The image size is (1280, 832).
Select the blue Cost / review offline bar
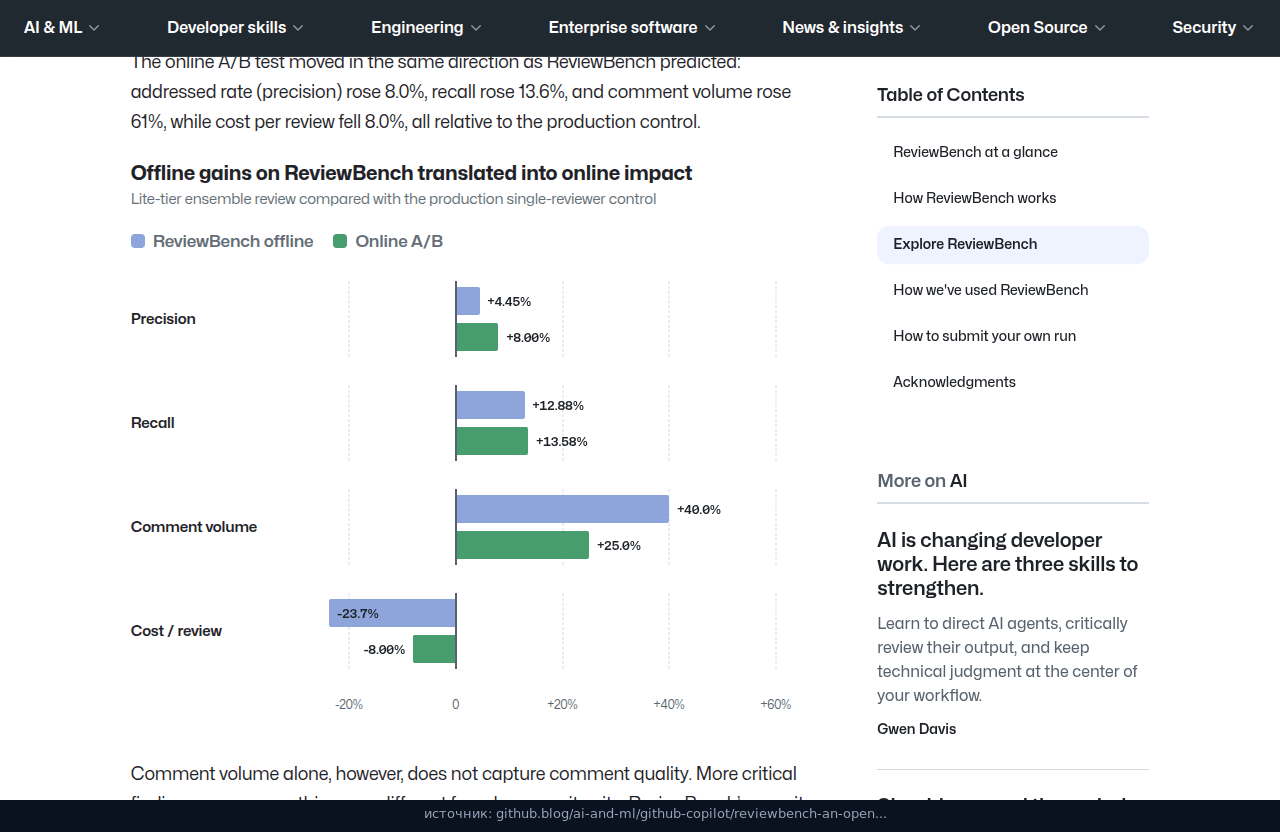(x=393, y=613)
